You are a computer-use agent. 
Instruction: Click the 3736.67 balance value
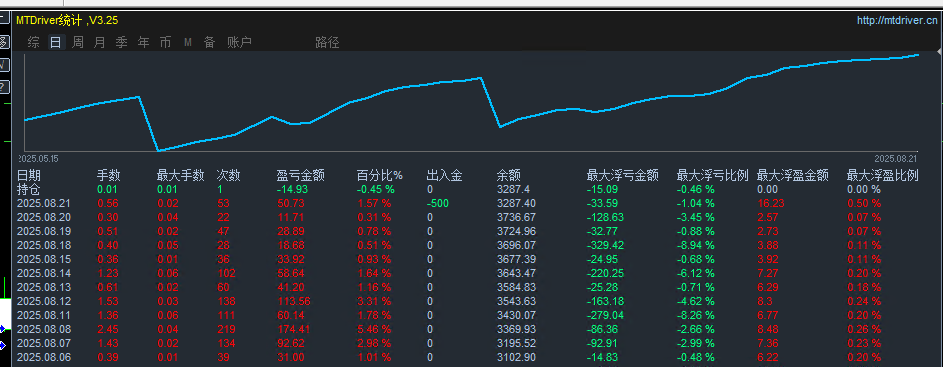[516, 218]
